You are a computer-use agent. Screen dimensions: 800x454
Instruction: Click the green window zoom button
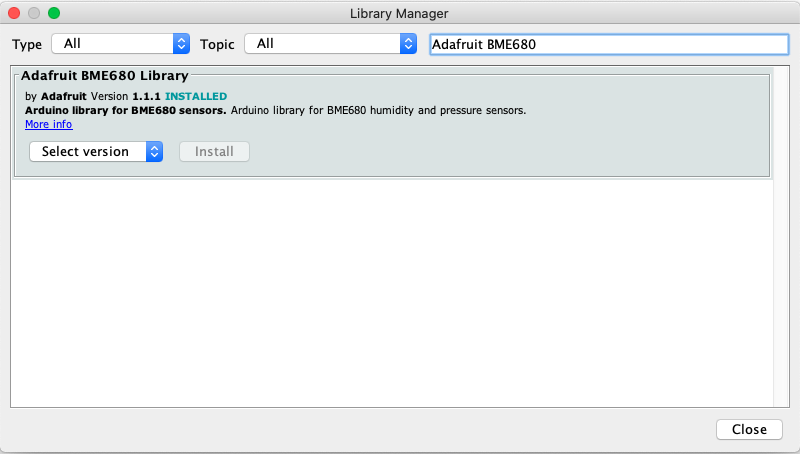pyautogui.click(x=54, y=13)
